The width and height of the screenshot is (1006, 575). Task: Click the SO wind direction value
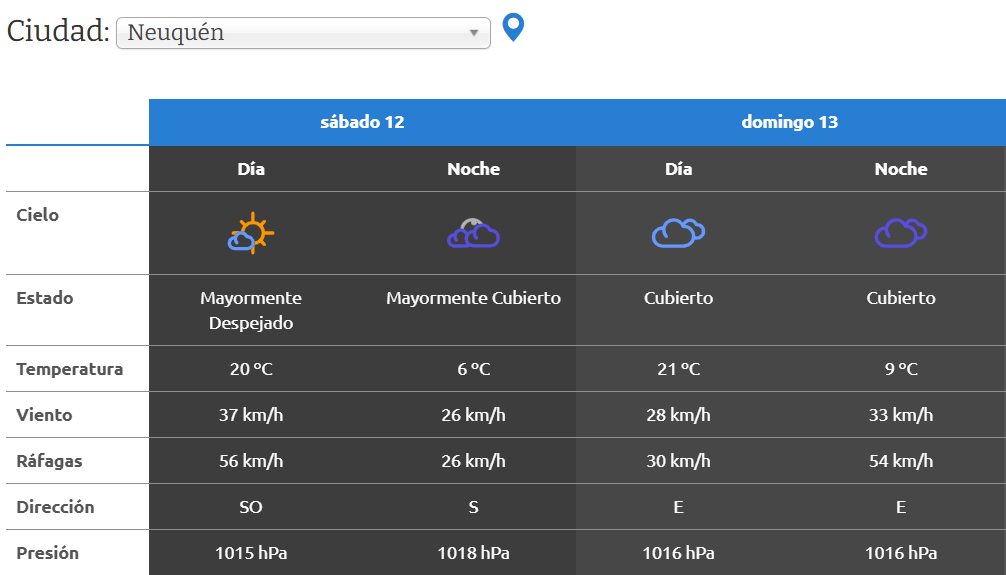251,507
